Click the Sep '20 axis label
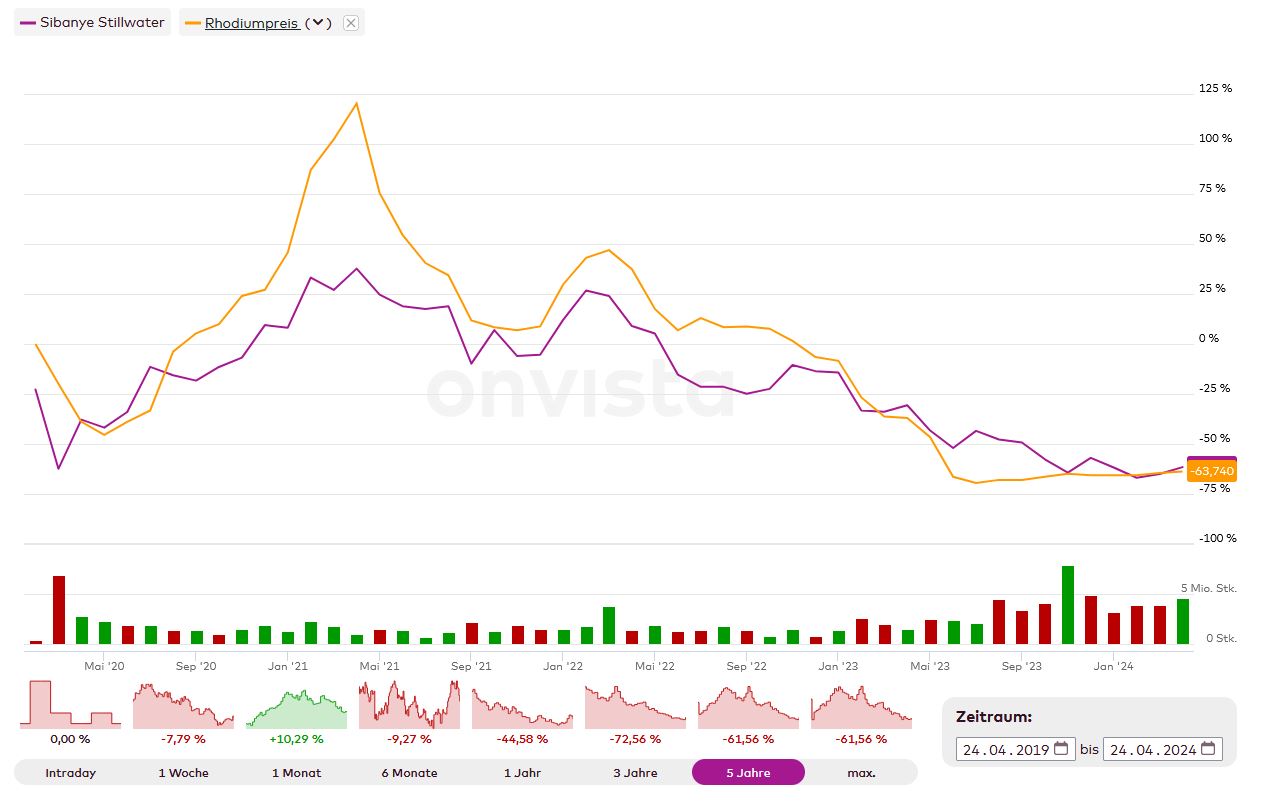This screenshot has width=1262, height=805. point(196,665)
